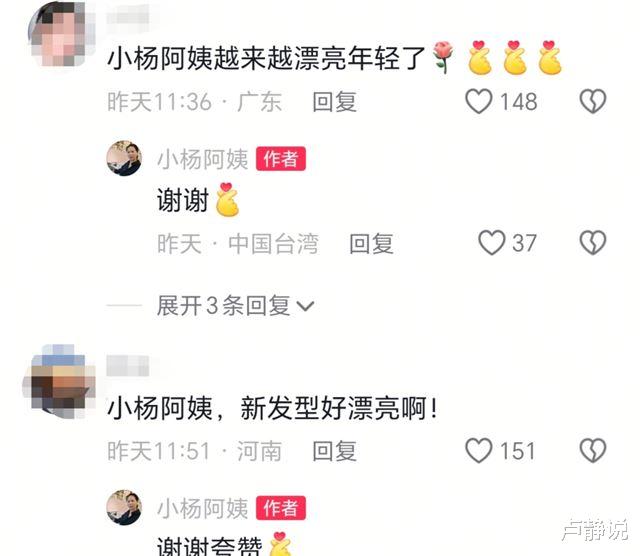Dislike the 河南 comment with broken heart
This screenshot has width=640, height=556.
coord(593,450)
